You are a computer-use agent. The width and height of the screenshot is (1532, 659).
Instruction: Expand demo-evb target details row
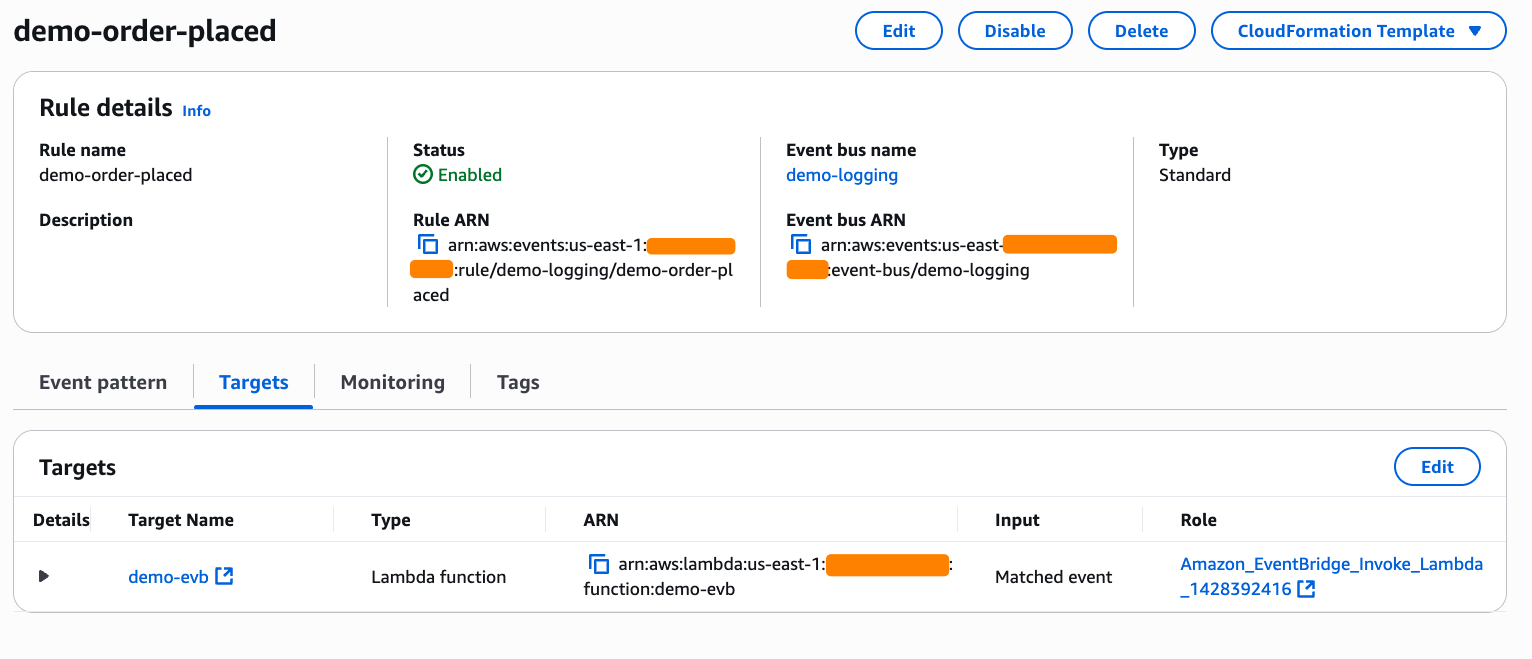44,576
